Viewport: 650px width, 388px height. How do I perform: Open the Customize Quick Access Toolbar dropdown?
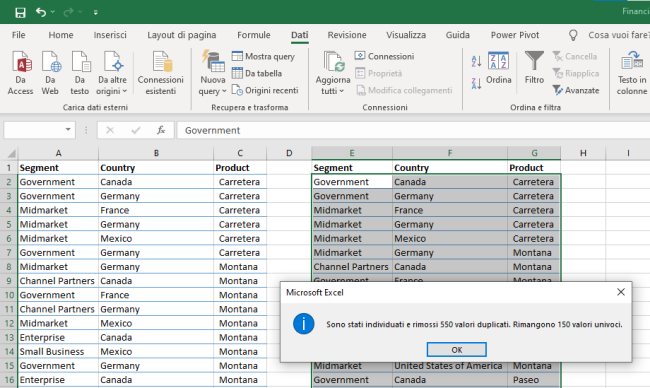[96, 13]
